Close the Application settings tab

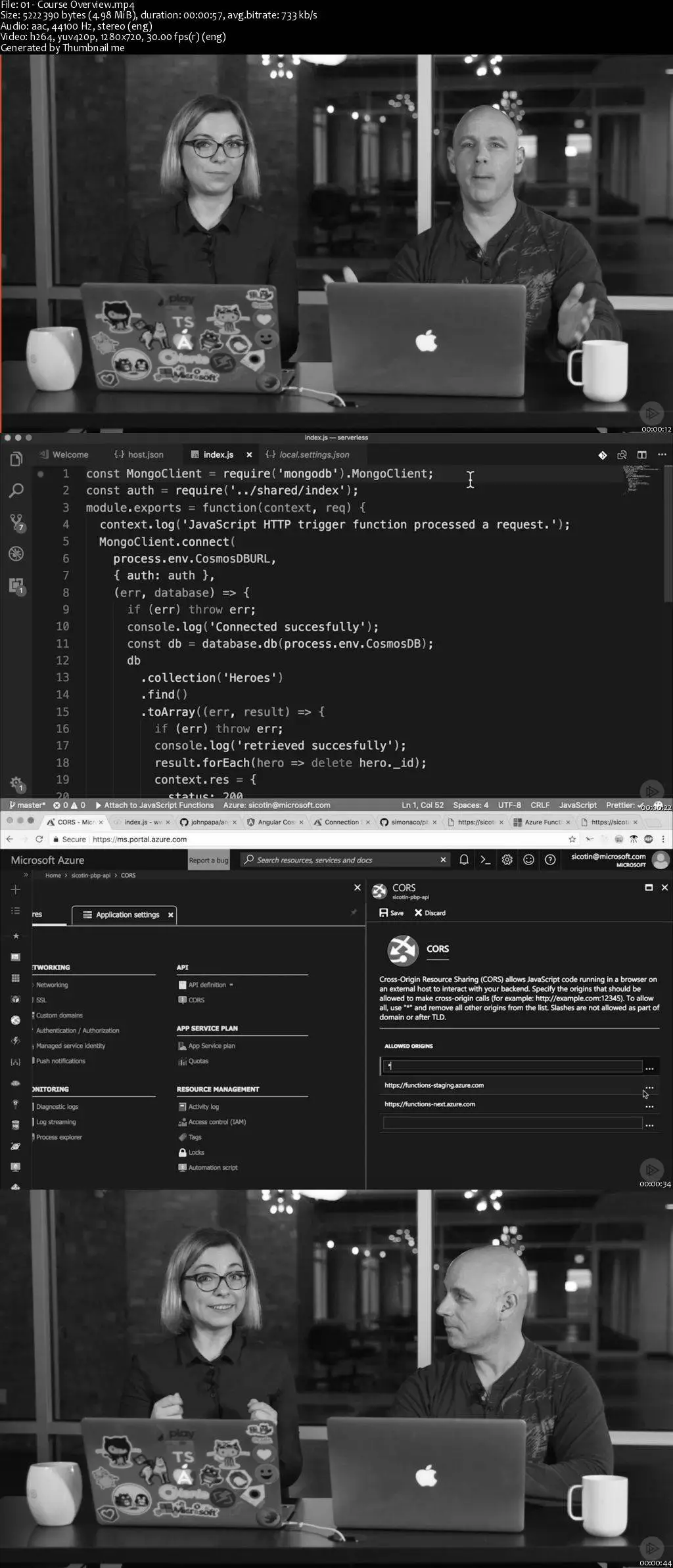(171, 914)
